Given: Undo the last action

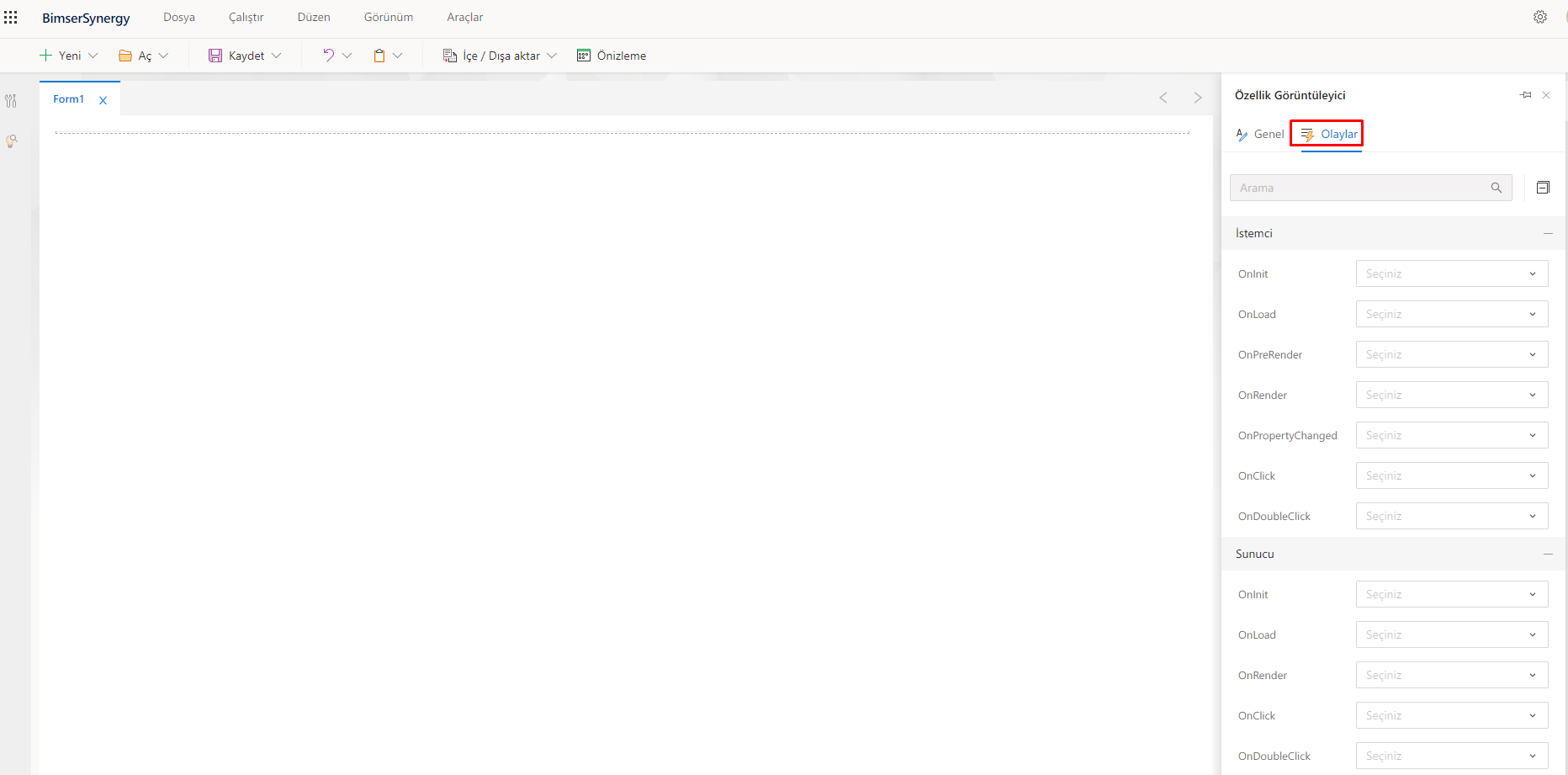Looking at the screenshot, I should point(328,56).
